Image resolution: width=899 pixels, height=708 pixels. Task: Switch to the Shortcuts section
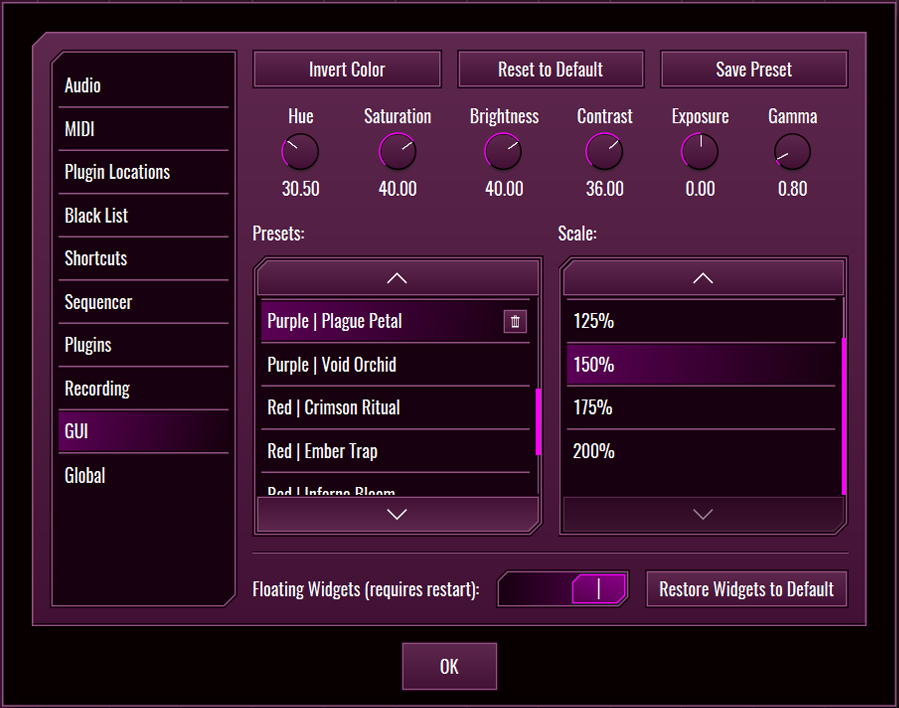[143, 259]
